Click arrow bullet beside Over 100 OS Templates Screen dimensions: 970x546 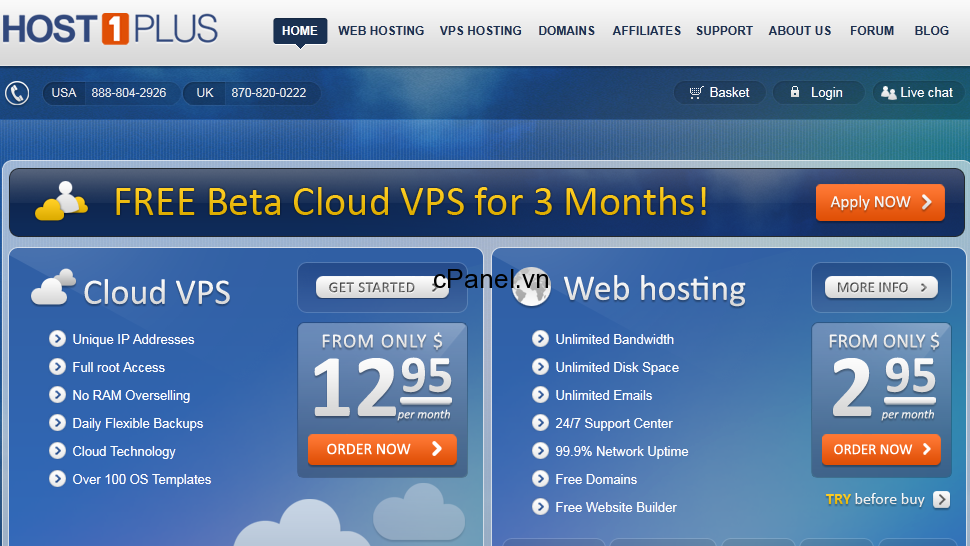(x=58, y=479)
